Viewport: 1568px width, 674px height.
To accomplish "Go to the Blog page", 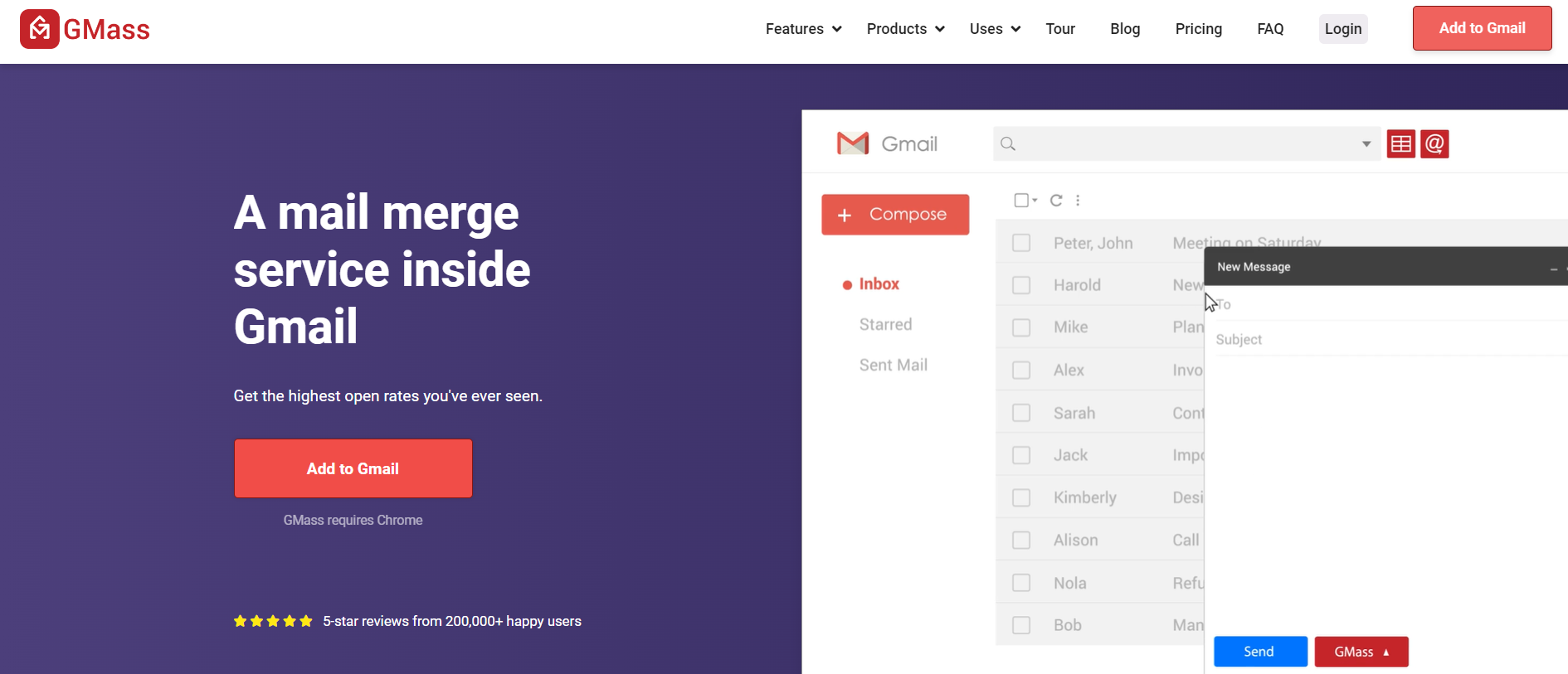I will 1125,29.
